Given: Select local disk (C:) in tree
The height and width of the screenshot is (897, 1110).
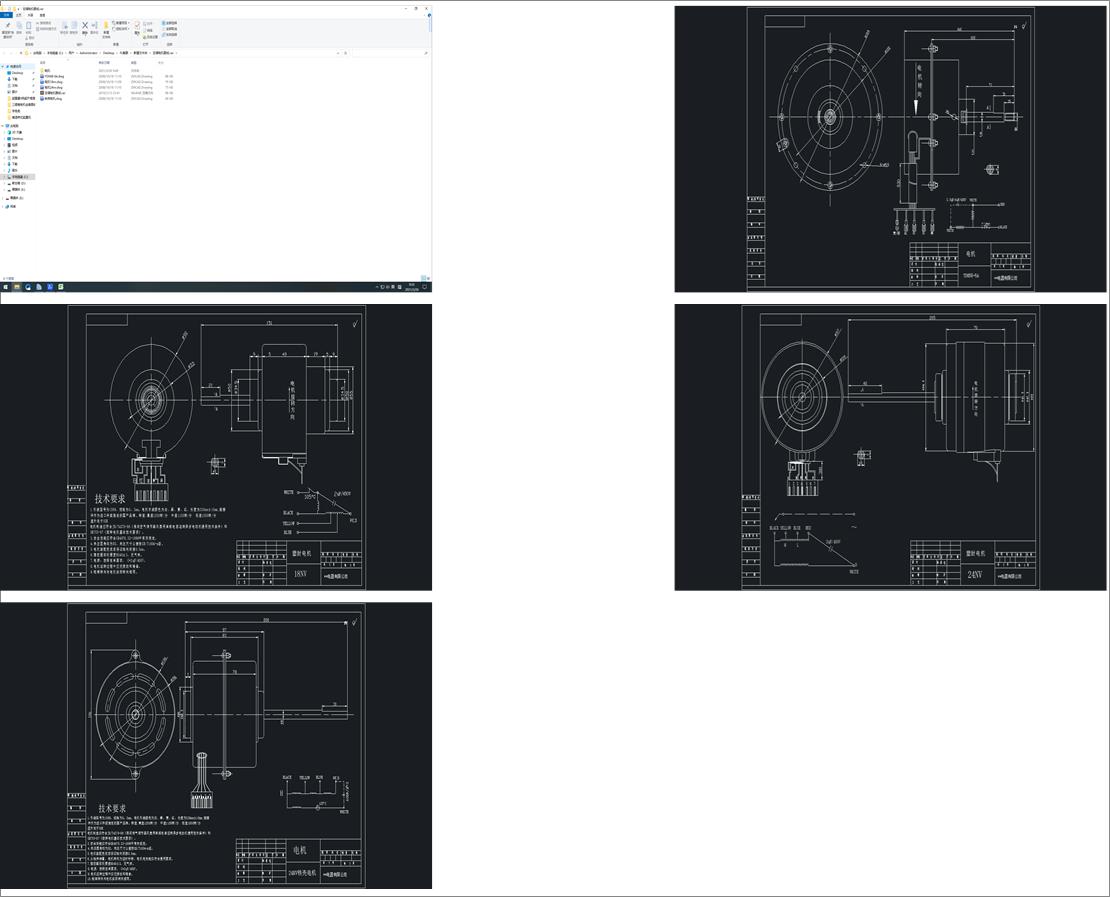Looking at the screenshot, I should [x=19, y=177].
